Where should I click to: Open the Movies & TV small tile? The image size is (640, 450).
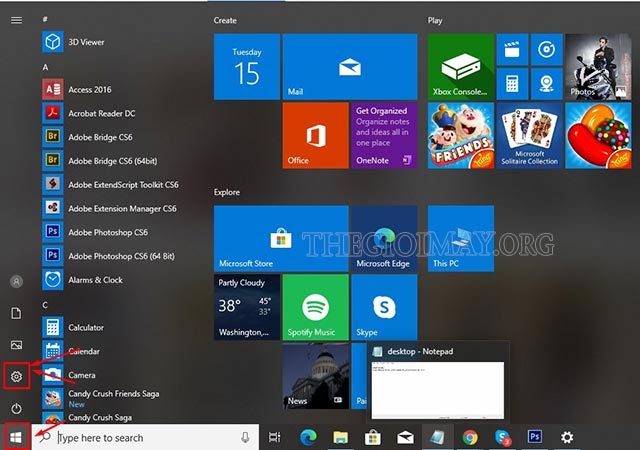tap(512, 49)
